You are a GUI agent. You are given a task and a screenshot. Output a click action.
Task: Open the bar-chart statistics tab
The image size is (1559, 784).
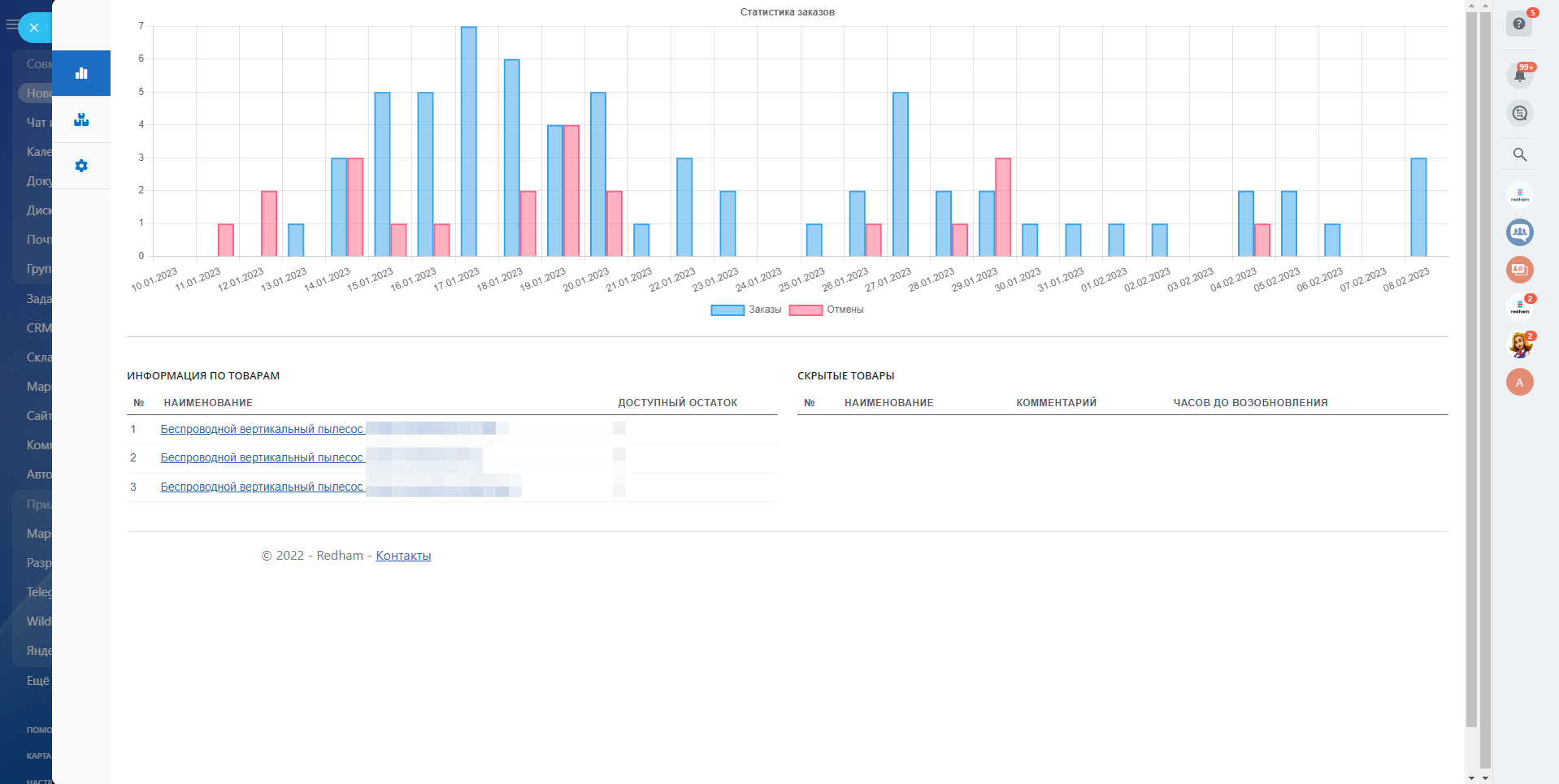(x=81, y=73)
